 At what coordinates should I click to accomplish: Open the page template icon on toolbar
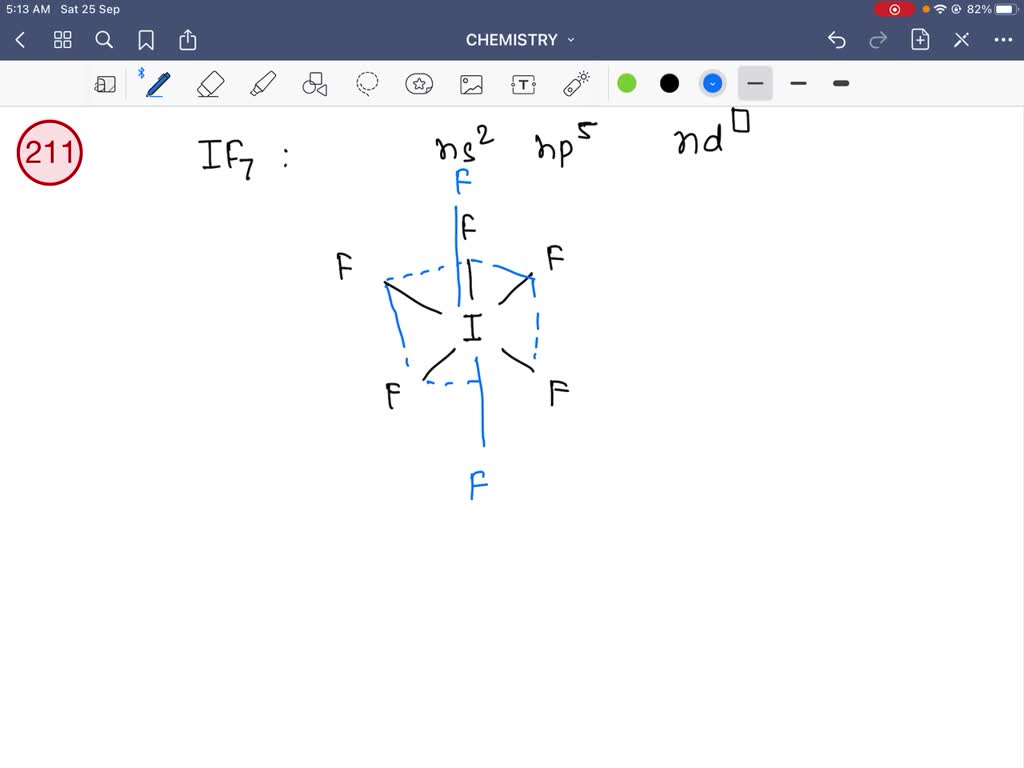(107, 84)
